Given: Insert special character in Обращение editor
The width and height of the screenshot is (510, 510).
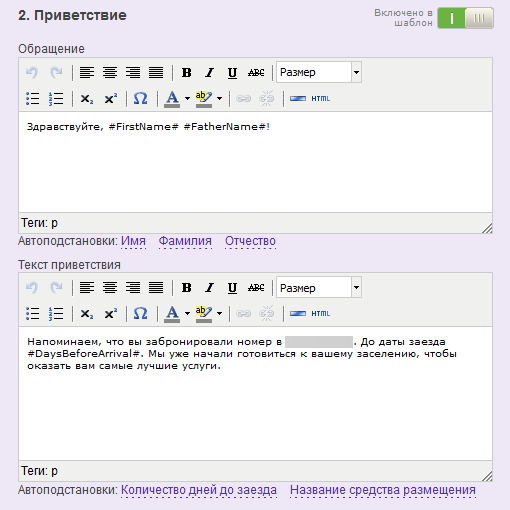Looking at the screenshot, I should (141, 98).
